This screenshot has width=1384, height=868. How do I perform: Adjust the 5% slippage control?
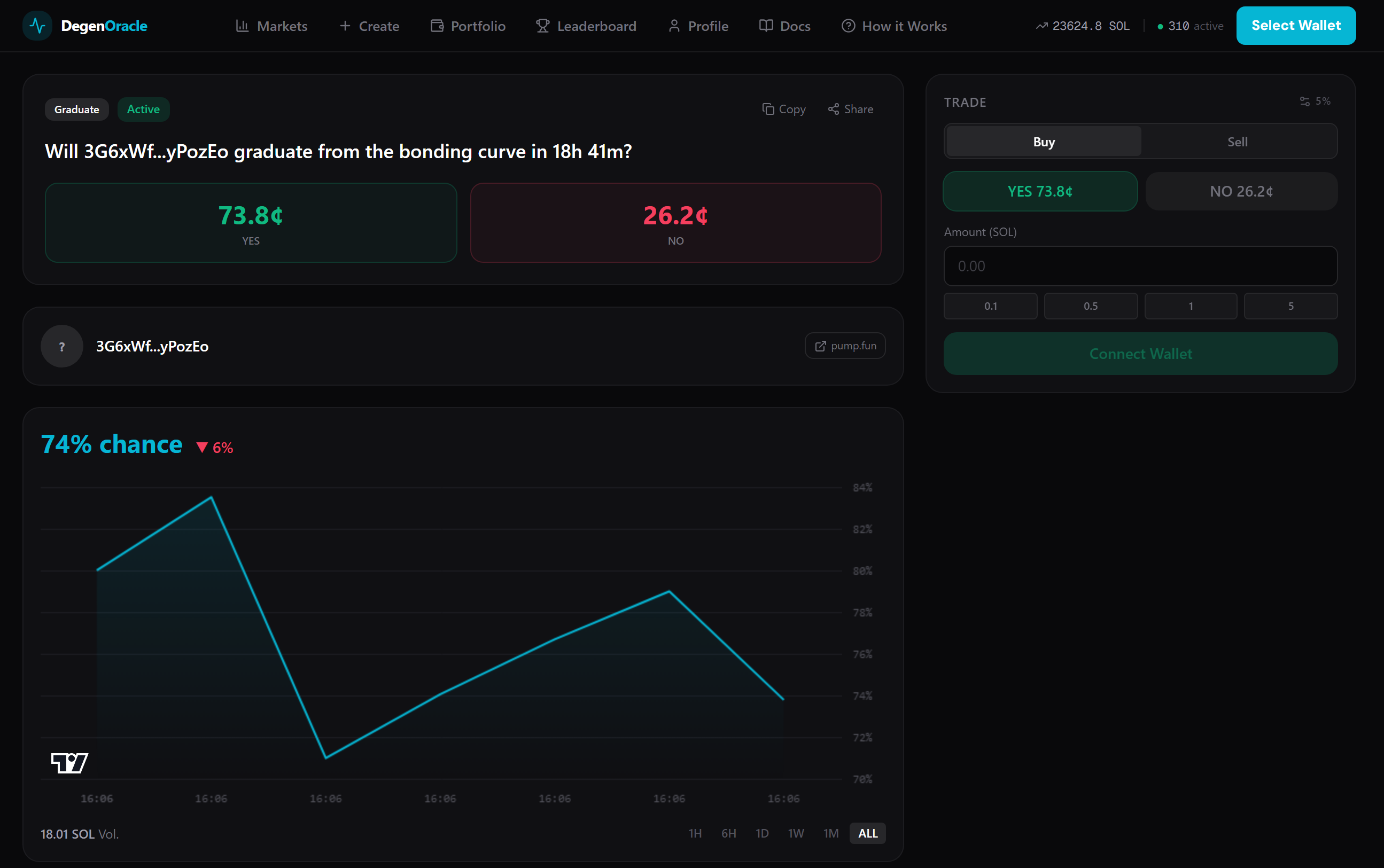point(1315,101)
